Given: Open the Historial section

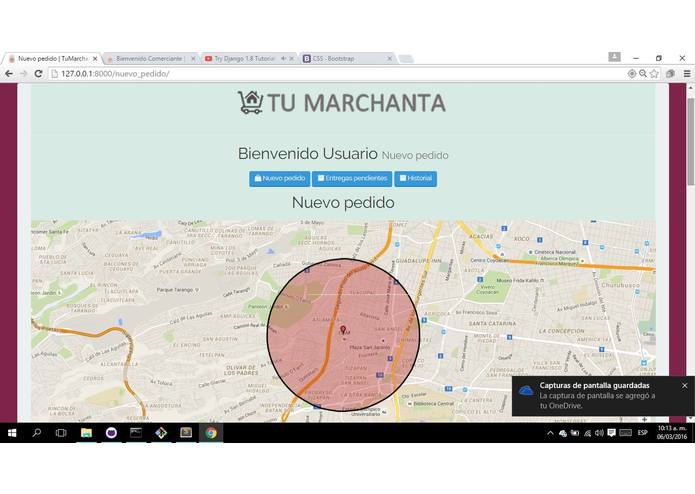Looking at the screenshot, I should tap(415, 179).
